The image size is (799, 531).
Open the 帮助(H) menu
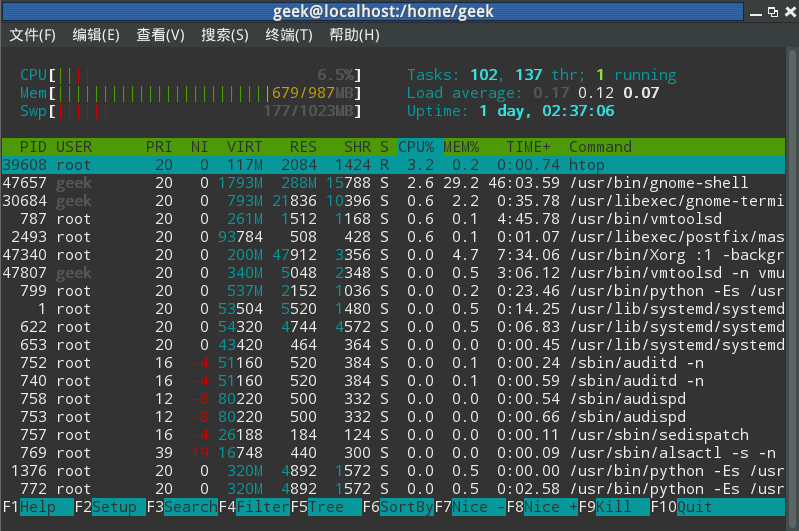click(354, 35)
